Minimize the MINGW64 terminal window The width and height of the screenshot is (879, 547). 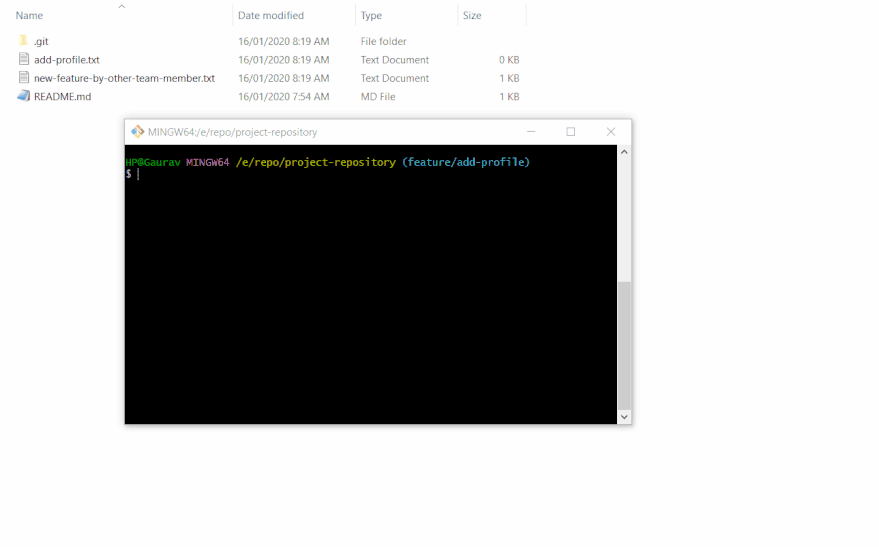[531, 132]
